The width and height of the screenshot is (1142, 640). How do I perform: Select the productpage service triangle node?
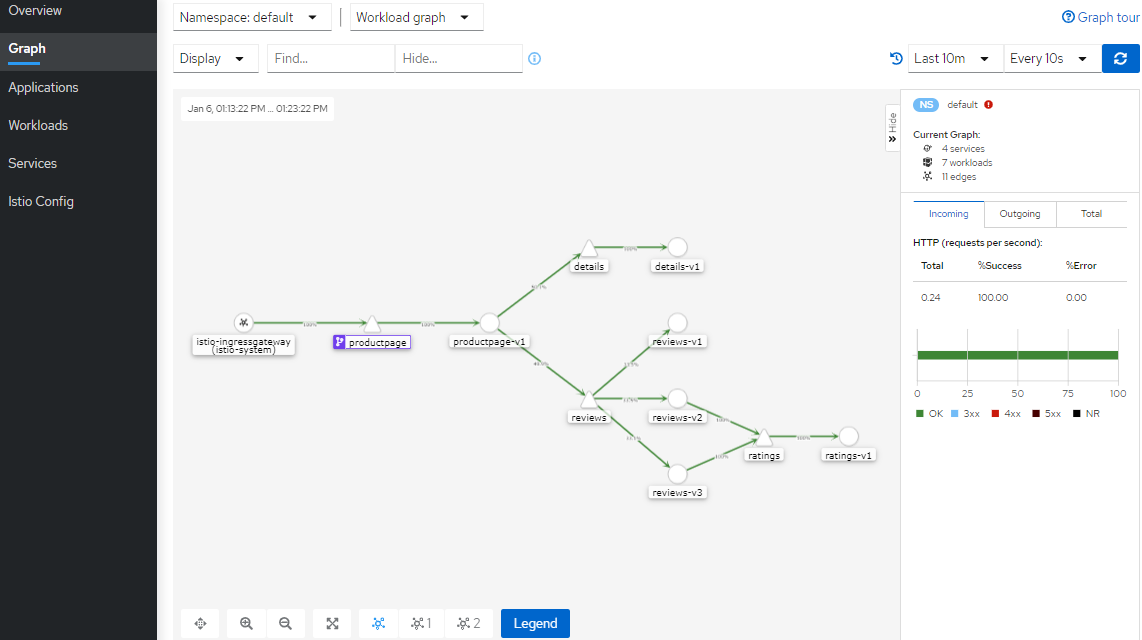point(372,324)
